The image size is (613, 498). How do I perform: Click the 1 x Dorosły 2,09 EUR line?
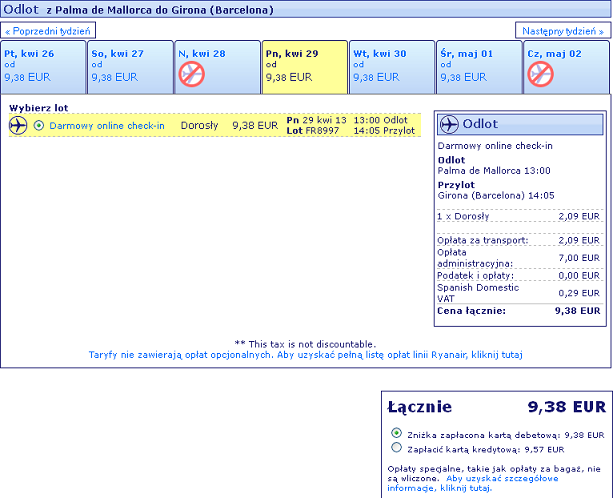click(x=519, y=216)
